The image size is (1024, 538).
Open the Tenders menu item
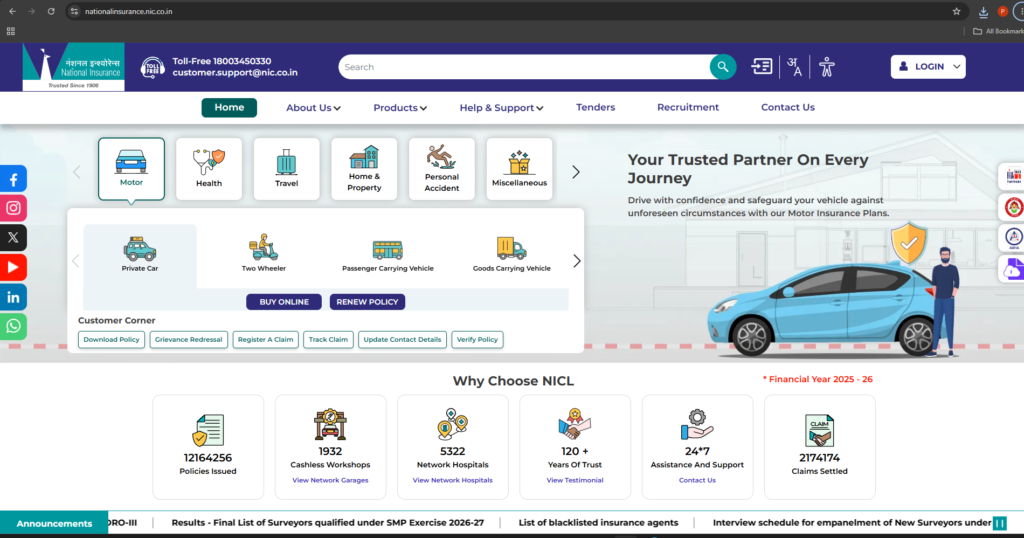596,107
